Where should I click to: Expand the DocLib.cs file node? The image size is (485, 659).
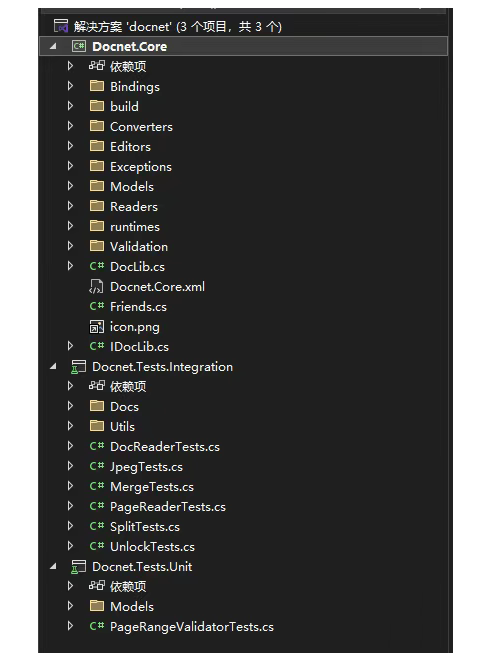[70, 266]
